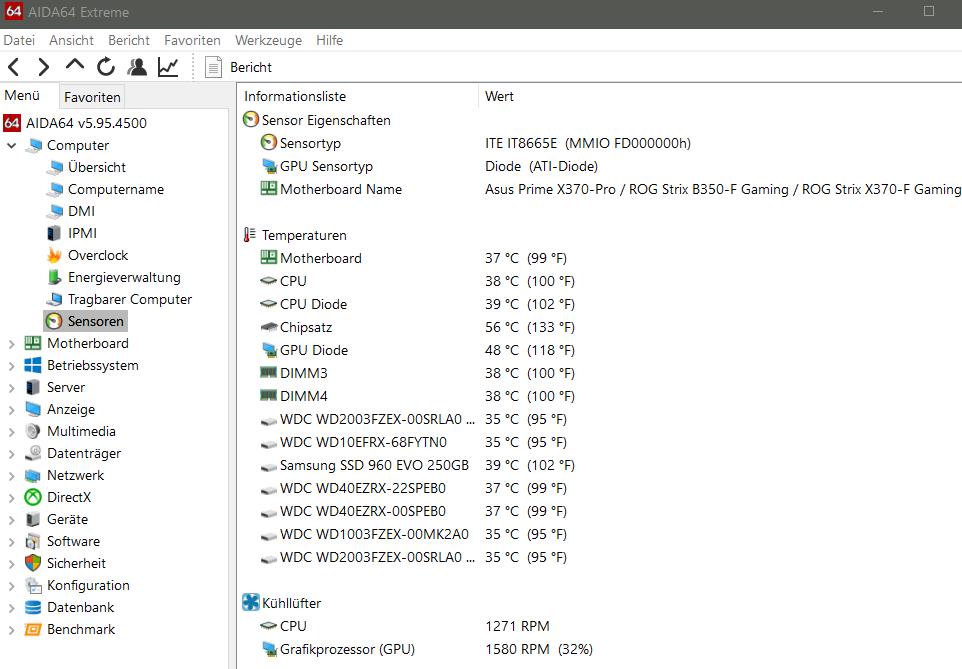
Task: Click the Geräte device icon
Action: tap(33, 519)
